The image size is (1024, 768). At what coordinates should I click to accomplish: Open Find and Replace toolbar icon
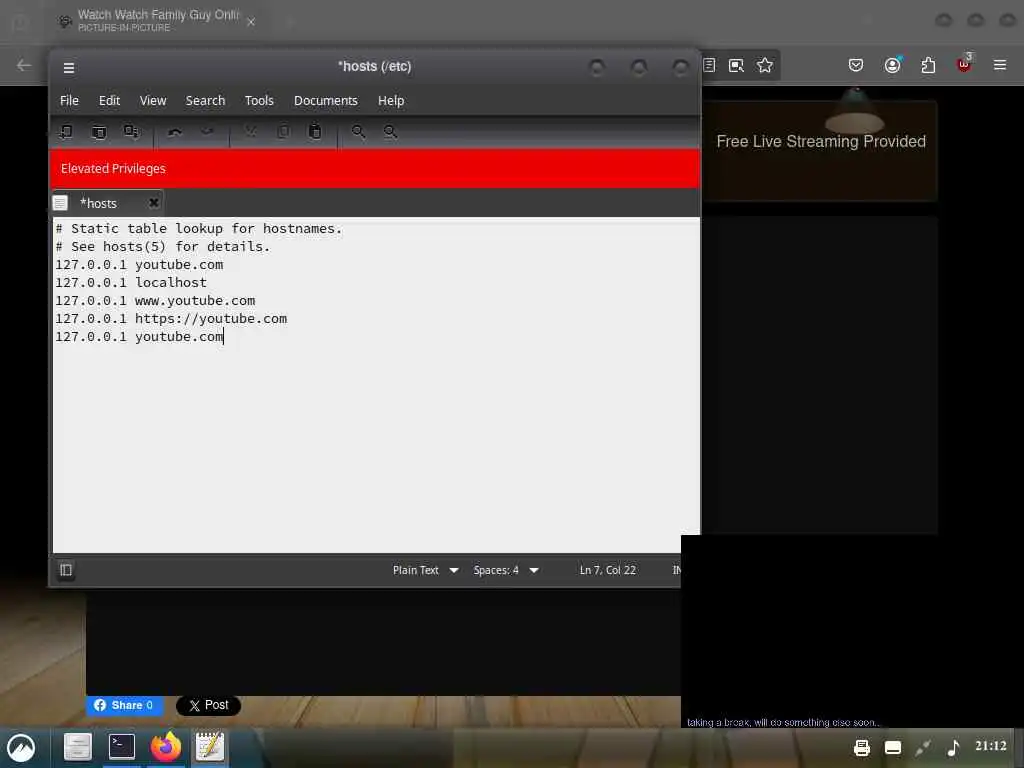tap(391, 132)
